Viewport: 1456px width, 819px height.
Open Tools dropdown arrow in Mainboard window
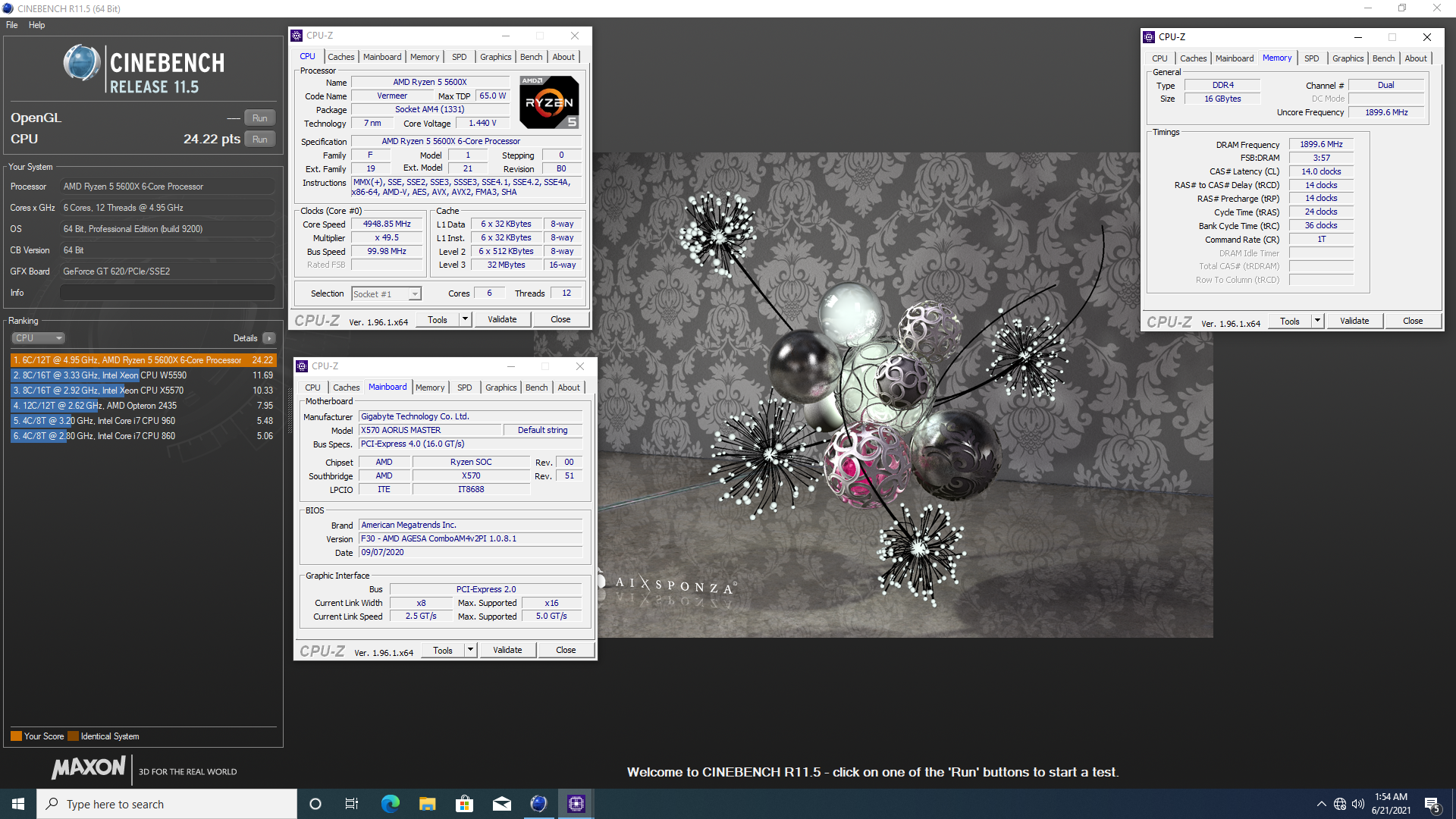coord(471,651)
